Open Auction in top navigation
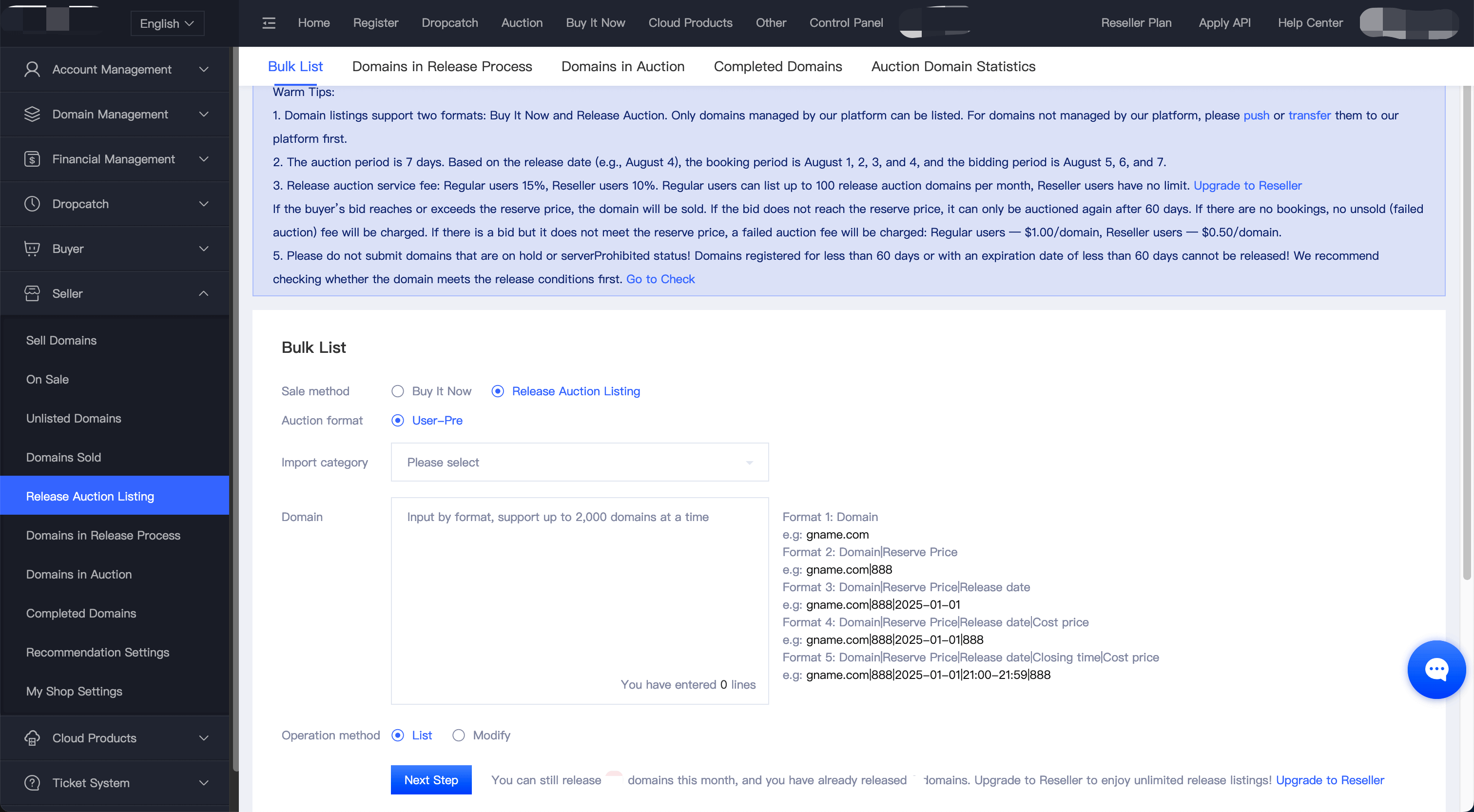 522,23
